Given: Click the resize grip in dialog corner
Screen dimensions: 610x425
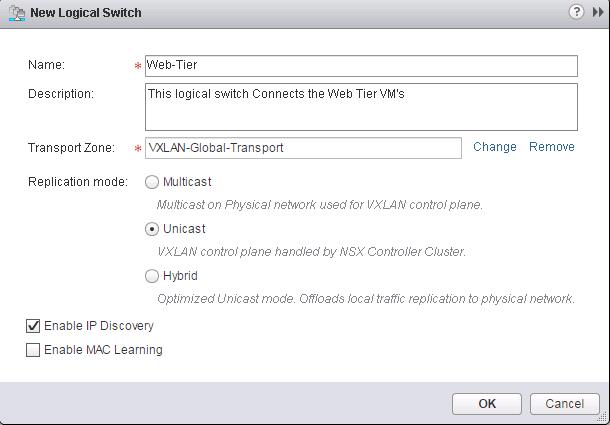Looking at the screenshot, I should click(x=600, y=417).
